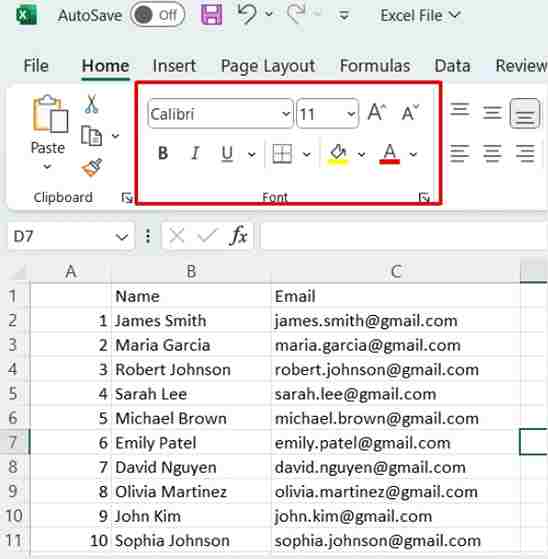Open the Excel File title dropdown

420,15
